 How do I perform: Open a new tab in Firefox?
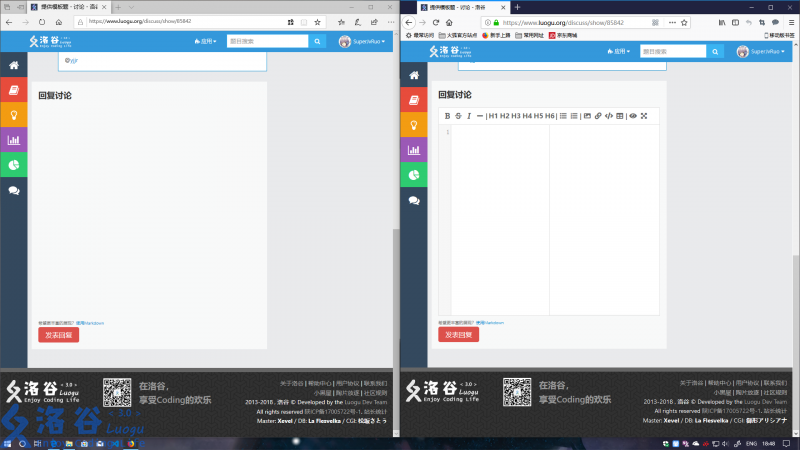pos(517,7)
